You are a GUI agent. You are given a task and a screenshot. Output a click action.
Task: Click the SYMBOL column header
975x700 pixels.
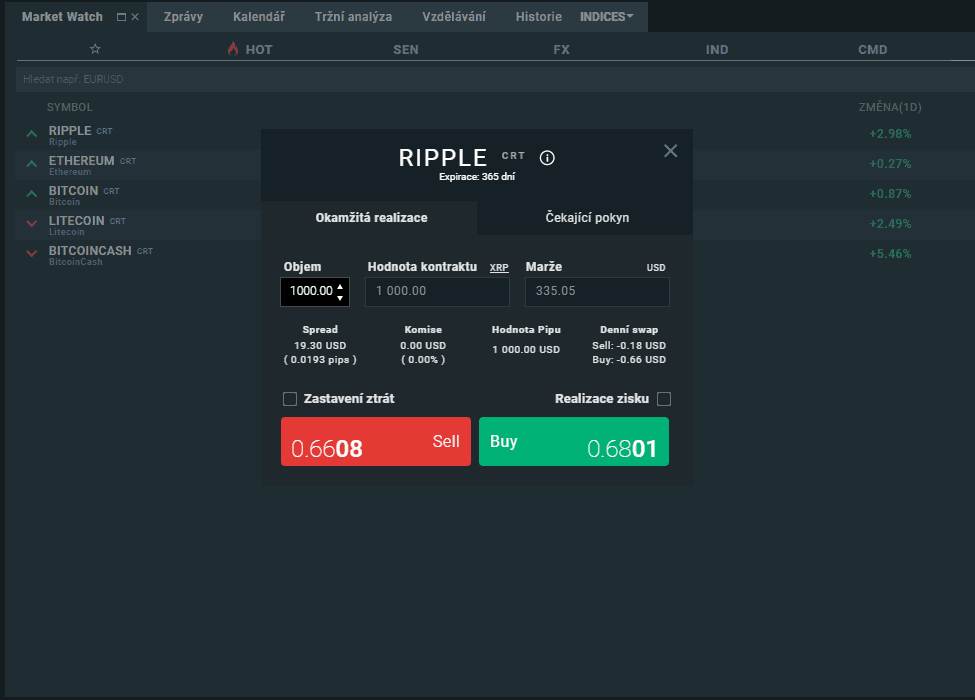[x=70, y=108]
